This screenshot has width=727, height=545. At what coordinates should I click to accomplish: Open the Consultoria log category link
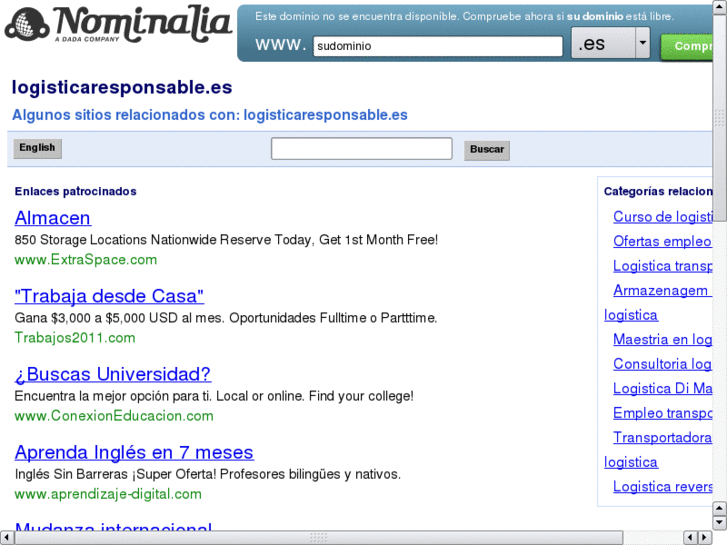click(x=663, y=364)
